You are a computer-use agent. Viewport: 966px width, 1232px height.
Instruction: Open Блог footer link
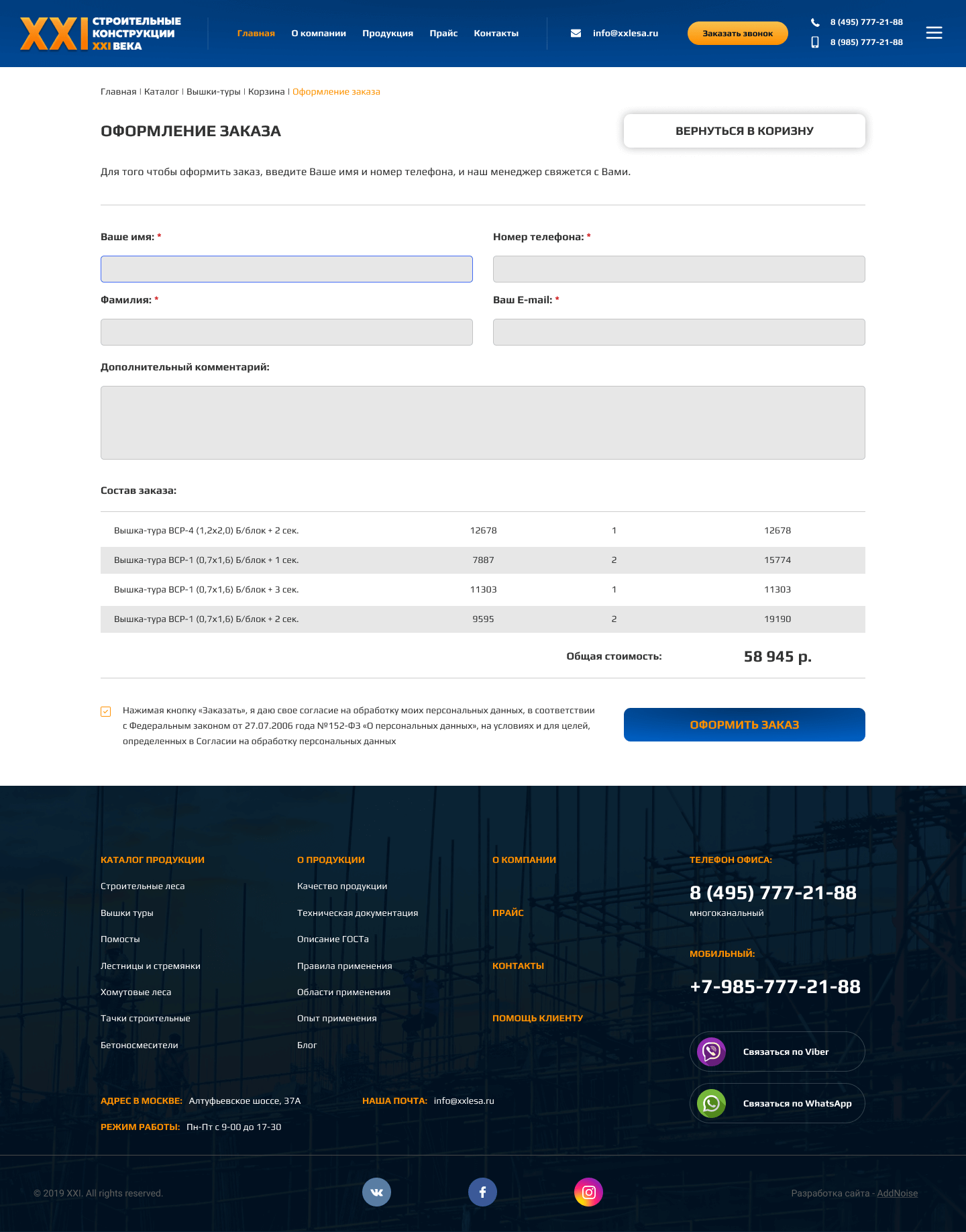tap(307, 1045)
